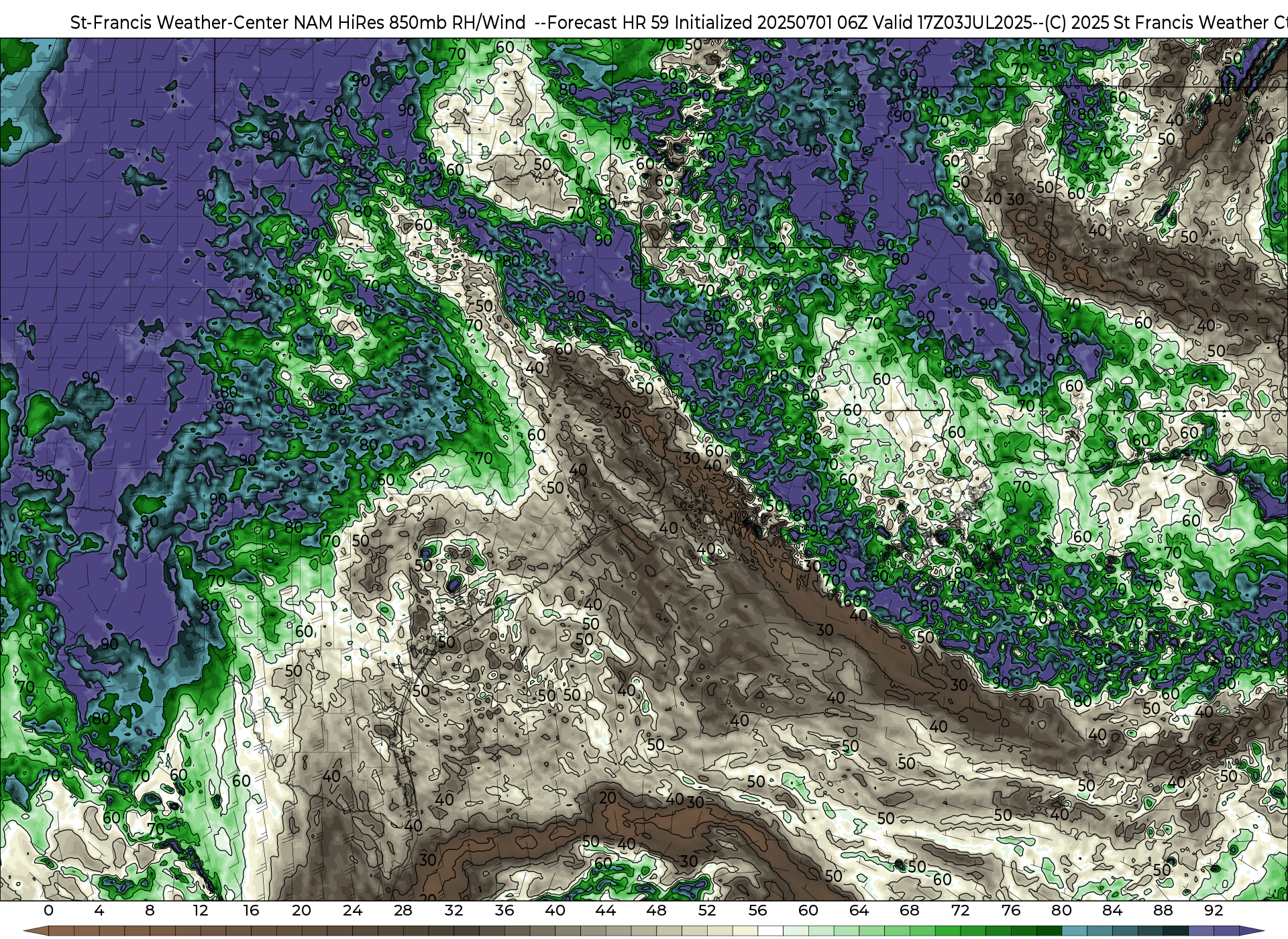Select "NAM HiRes 850mb RH/Wind" in the header

(x=409, y=23)
